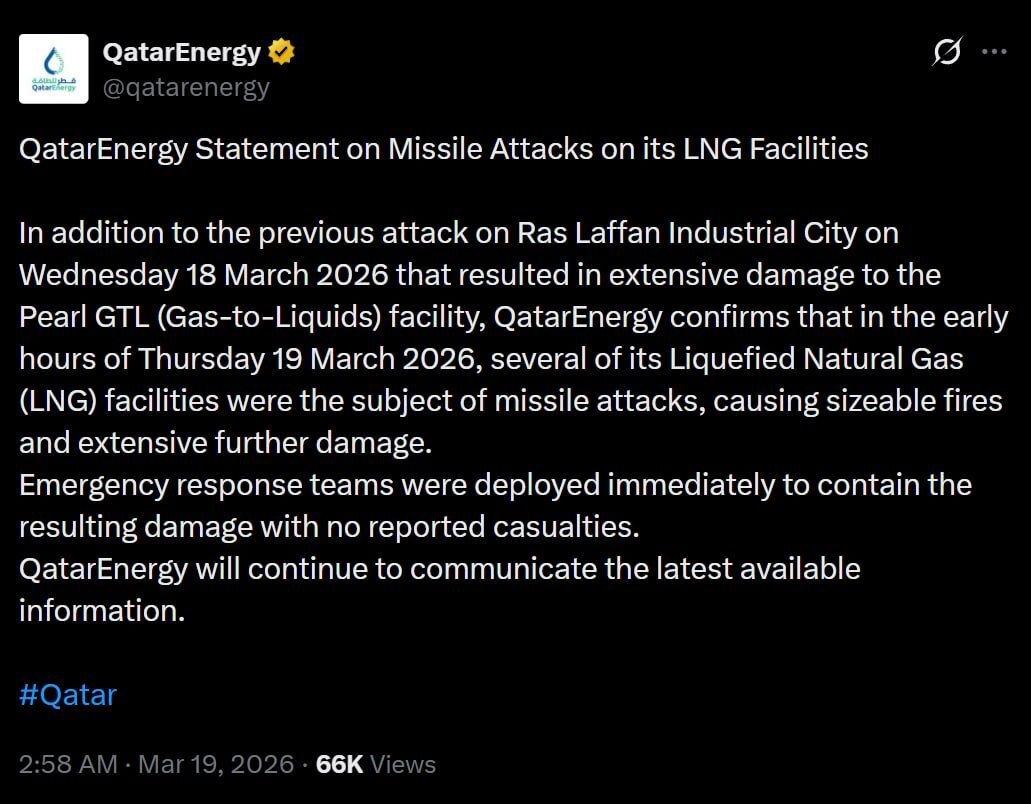This screenshot has width=1031, height=804.
Task: Click the Views label beside 66K
Action: pos(403,764)
